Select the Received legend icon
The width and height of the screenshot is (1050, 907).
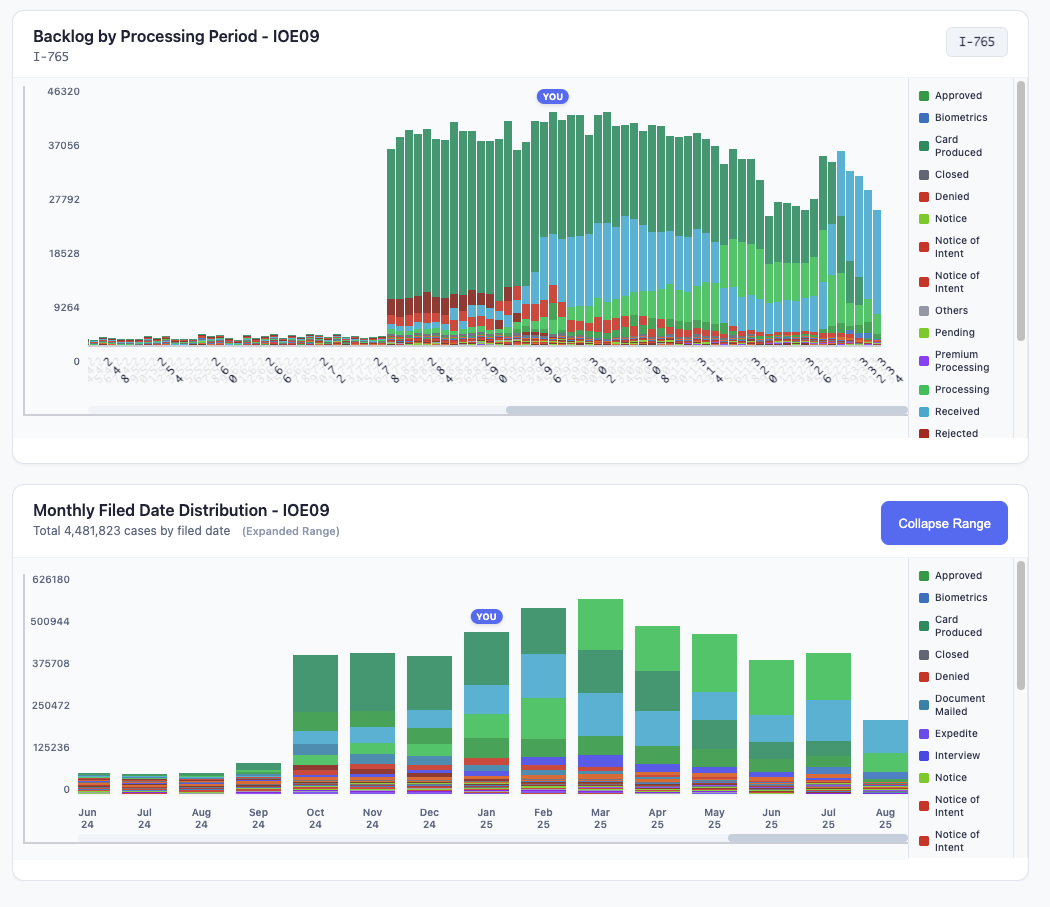click(x=922, y=411)
